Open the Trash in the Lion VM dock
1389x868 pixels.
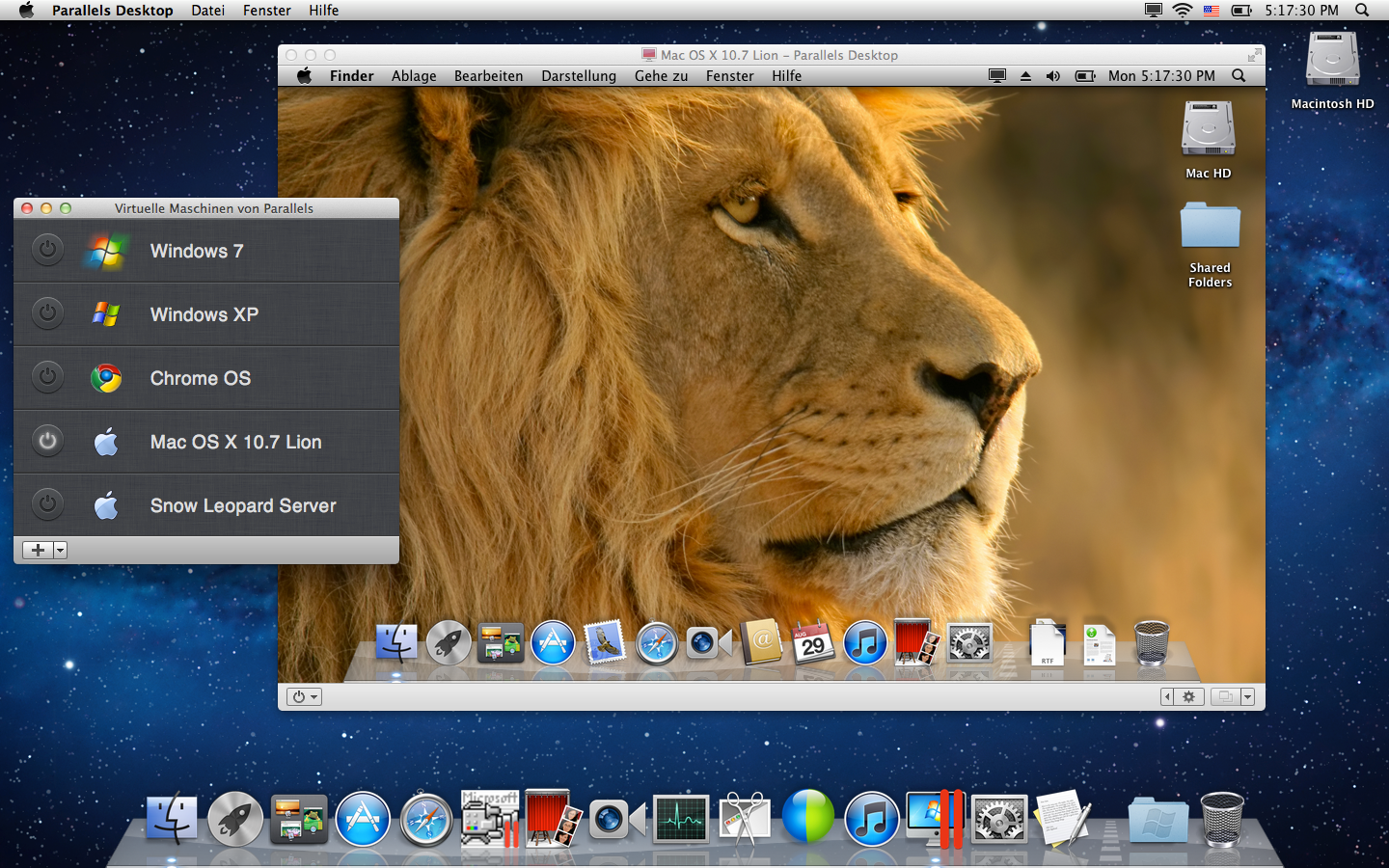tap(1152, 643)
